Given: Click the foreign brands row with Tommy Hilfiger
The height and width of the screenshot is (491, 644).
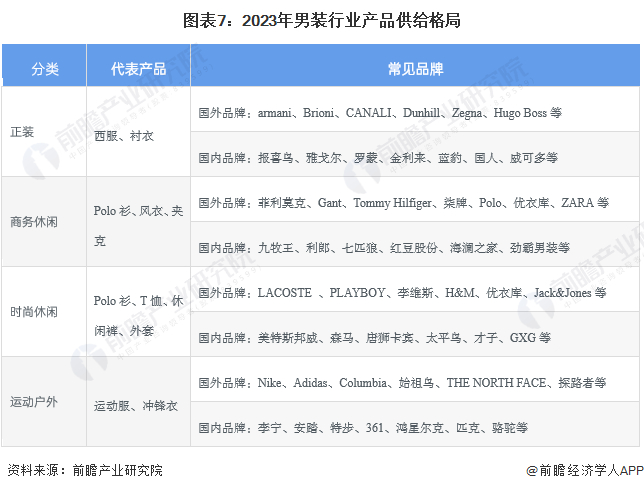Looking at the screenshot, I should tap(415, 199).
